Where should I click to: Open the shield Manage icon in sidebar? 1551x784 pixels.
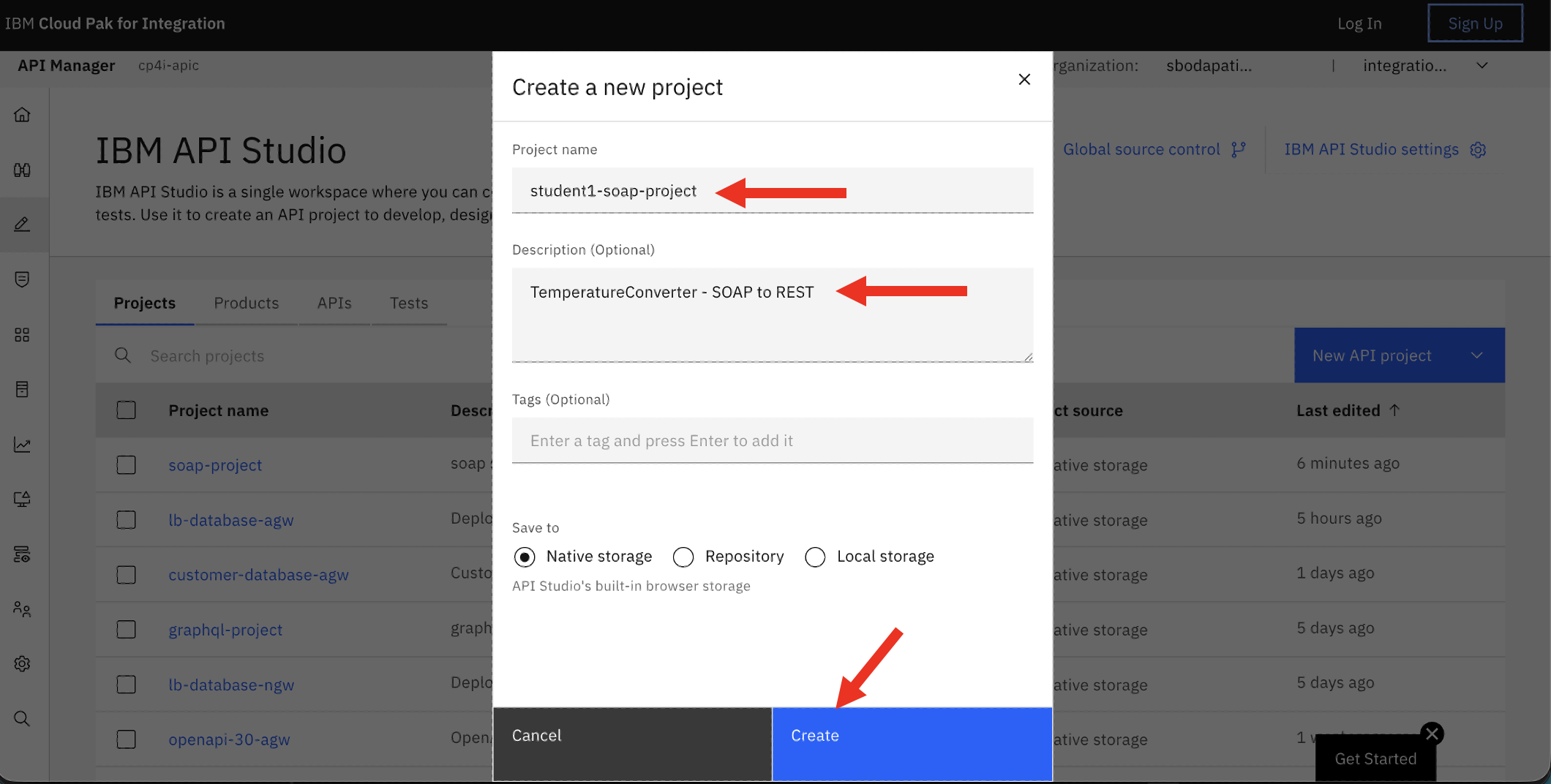[22, 279]
